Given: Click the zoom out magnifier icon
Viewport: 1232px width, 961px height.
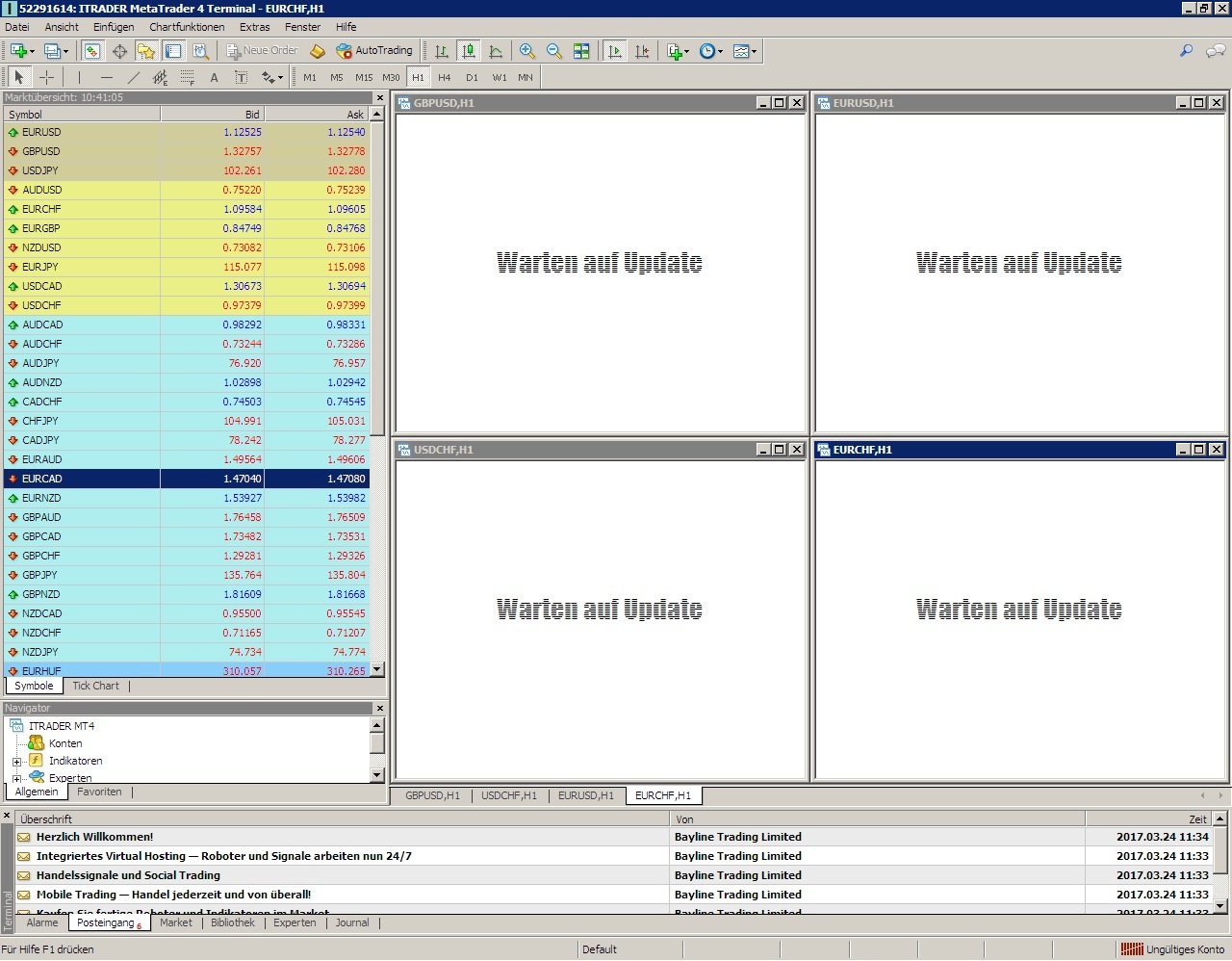Looking at the screenshot, I should (554, 51).
